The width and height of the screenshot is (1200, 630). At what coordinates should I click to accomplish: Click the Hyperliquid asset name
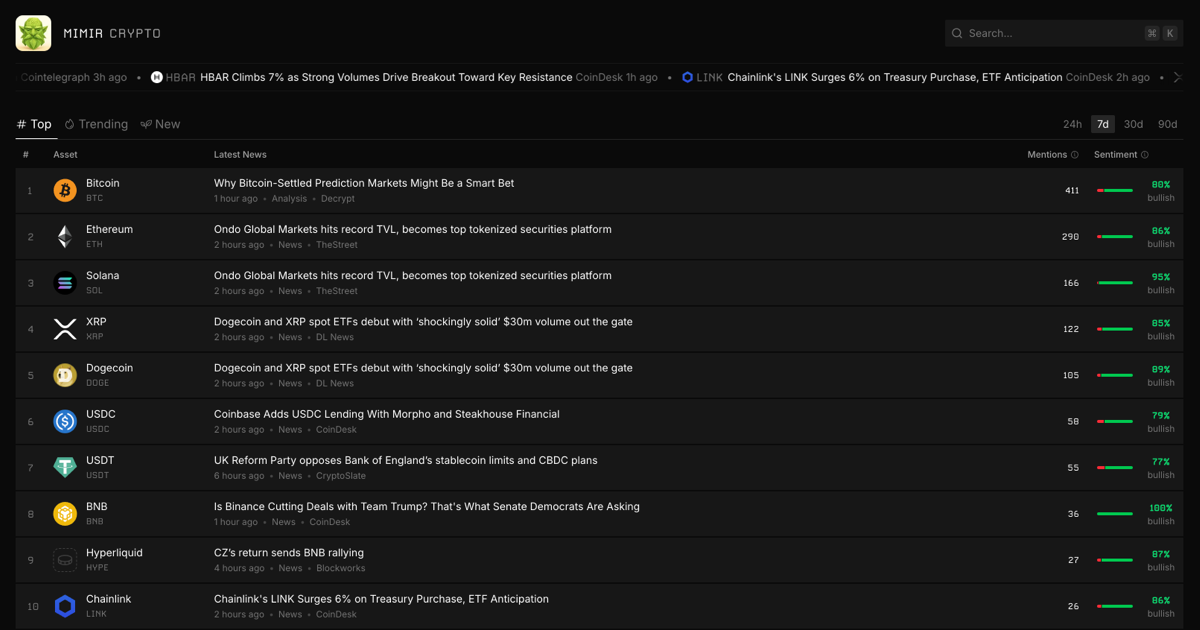pyautogui.click(x=114, y=553)
